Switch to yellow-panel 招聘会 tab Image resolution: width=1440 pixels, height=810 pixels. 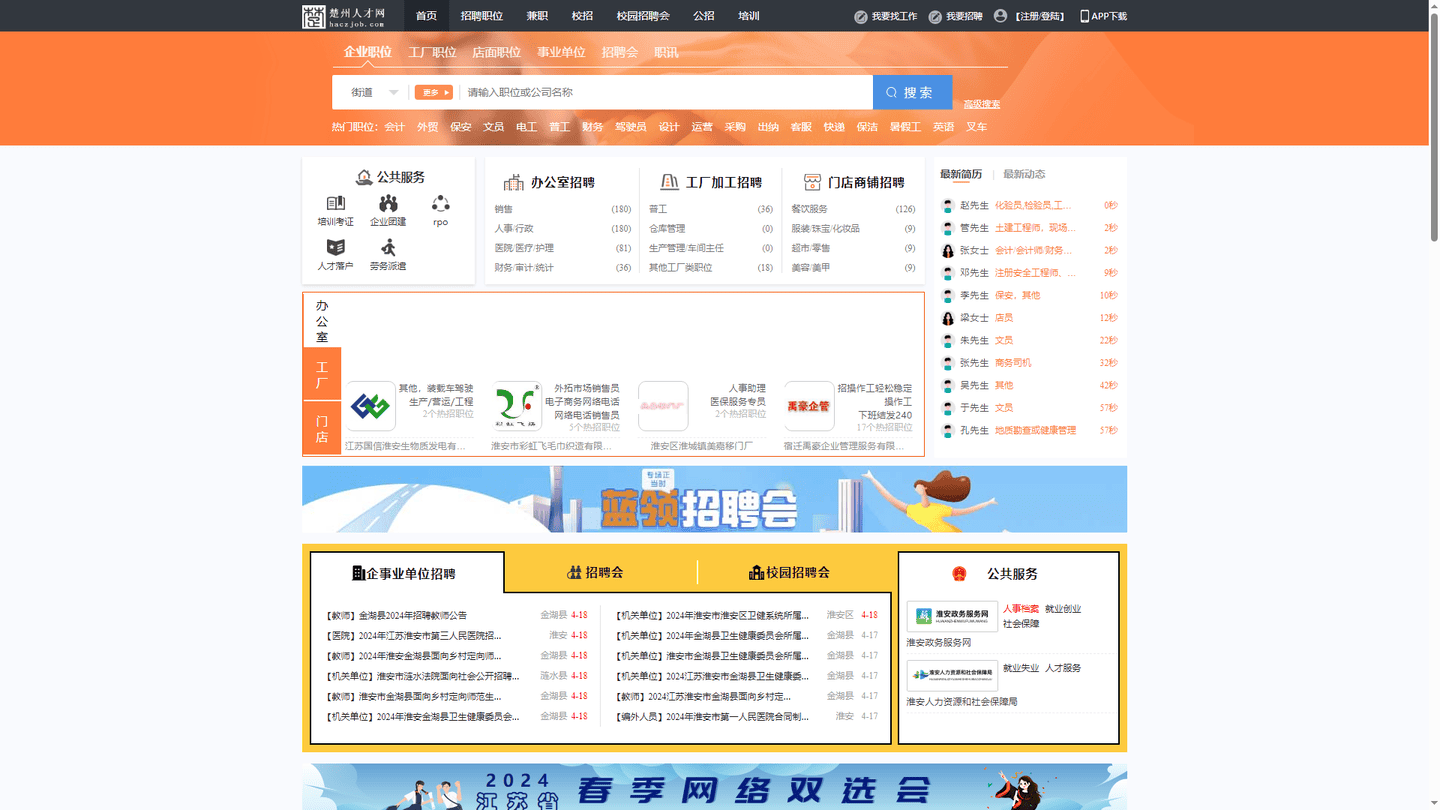tap(595, 573)
